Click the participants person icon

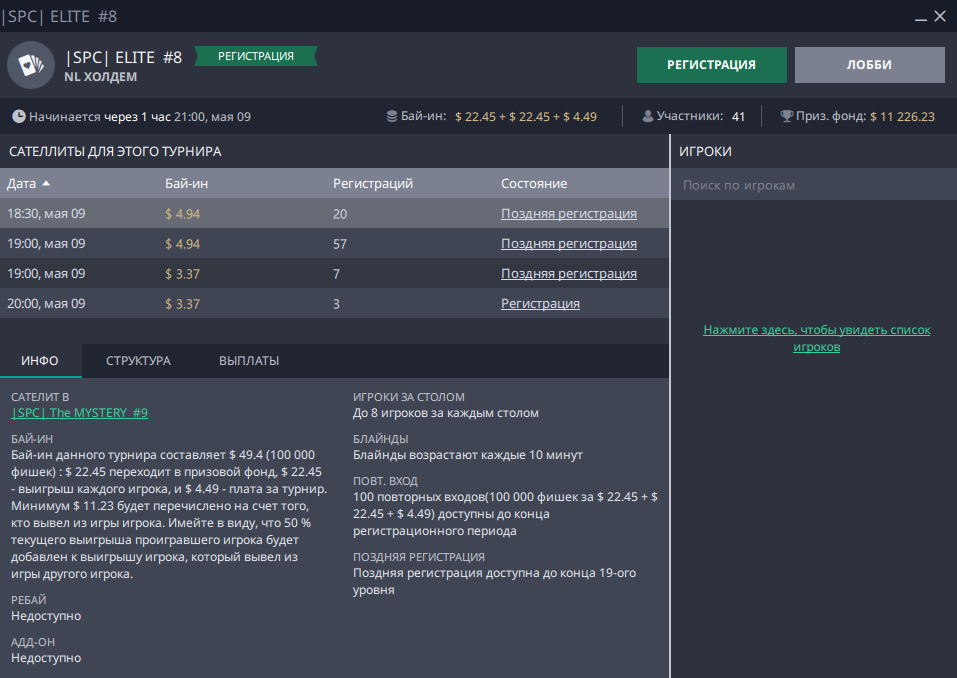(648, 117)
